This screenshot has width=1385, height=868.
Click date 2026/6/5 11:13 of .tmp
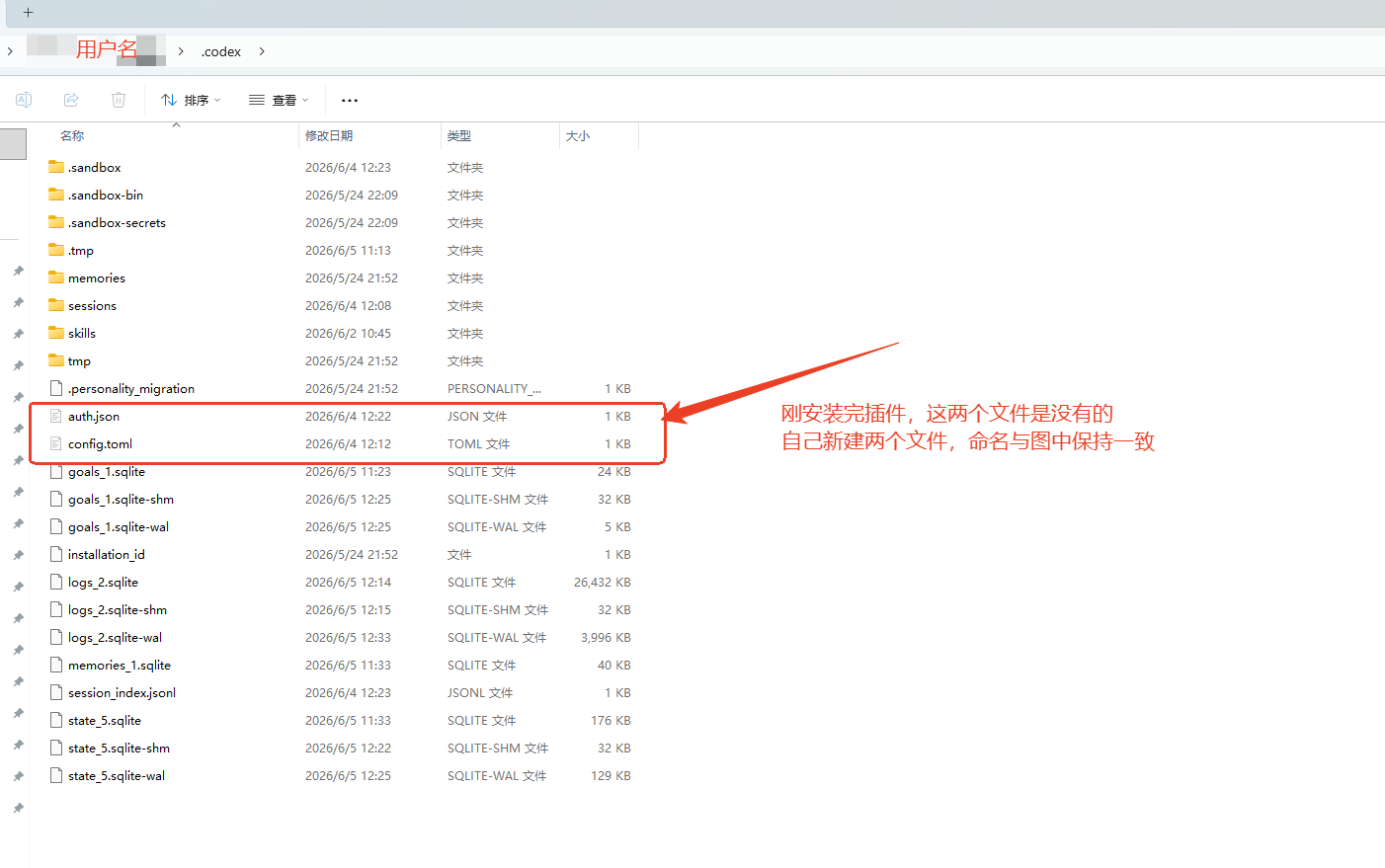[348, 251]
